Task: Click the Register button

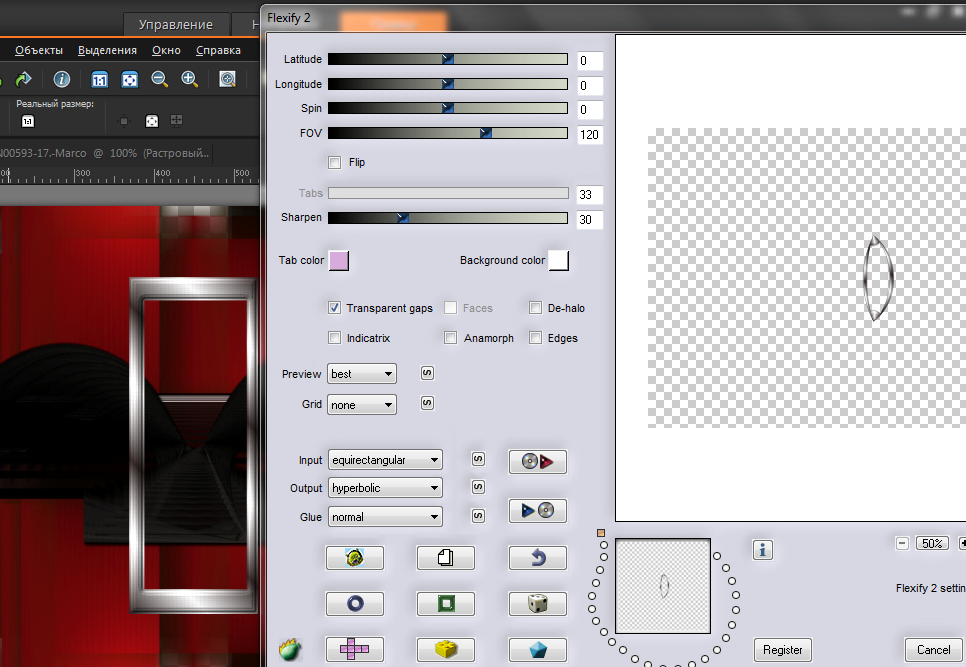Action: (x=782, y=649)
